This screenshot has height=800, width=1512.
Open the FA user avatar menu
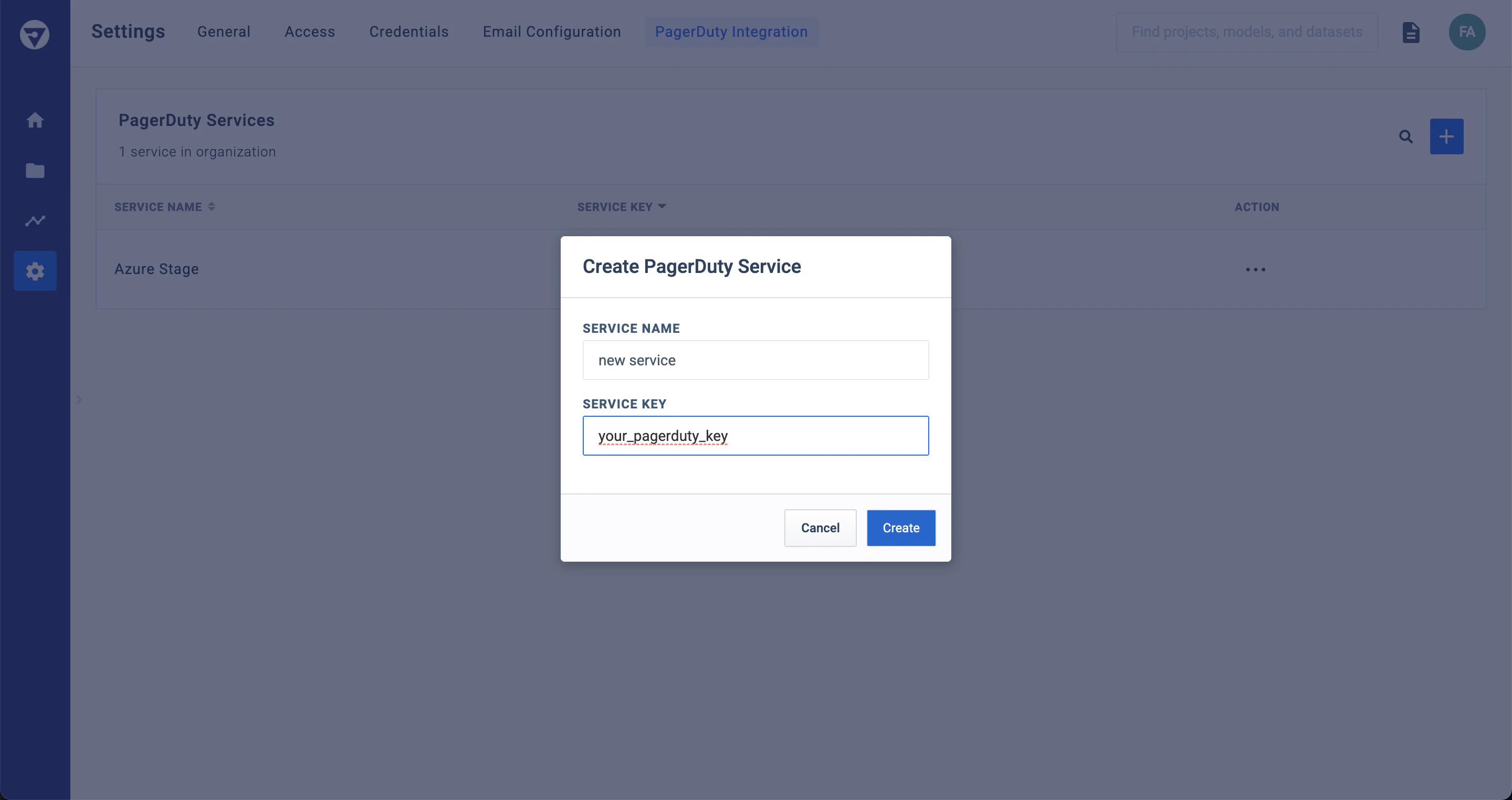click(x=1467, y=32)
